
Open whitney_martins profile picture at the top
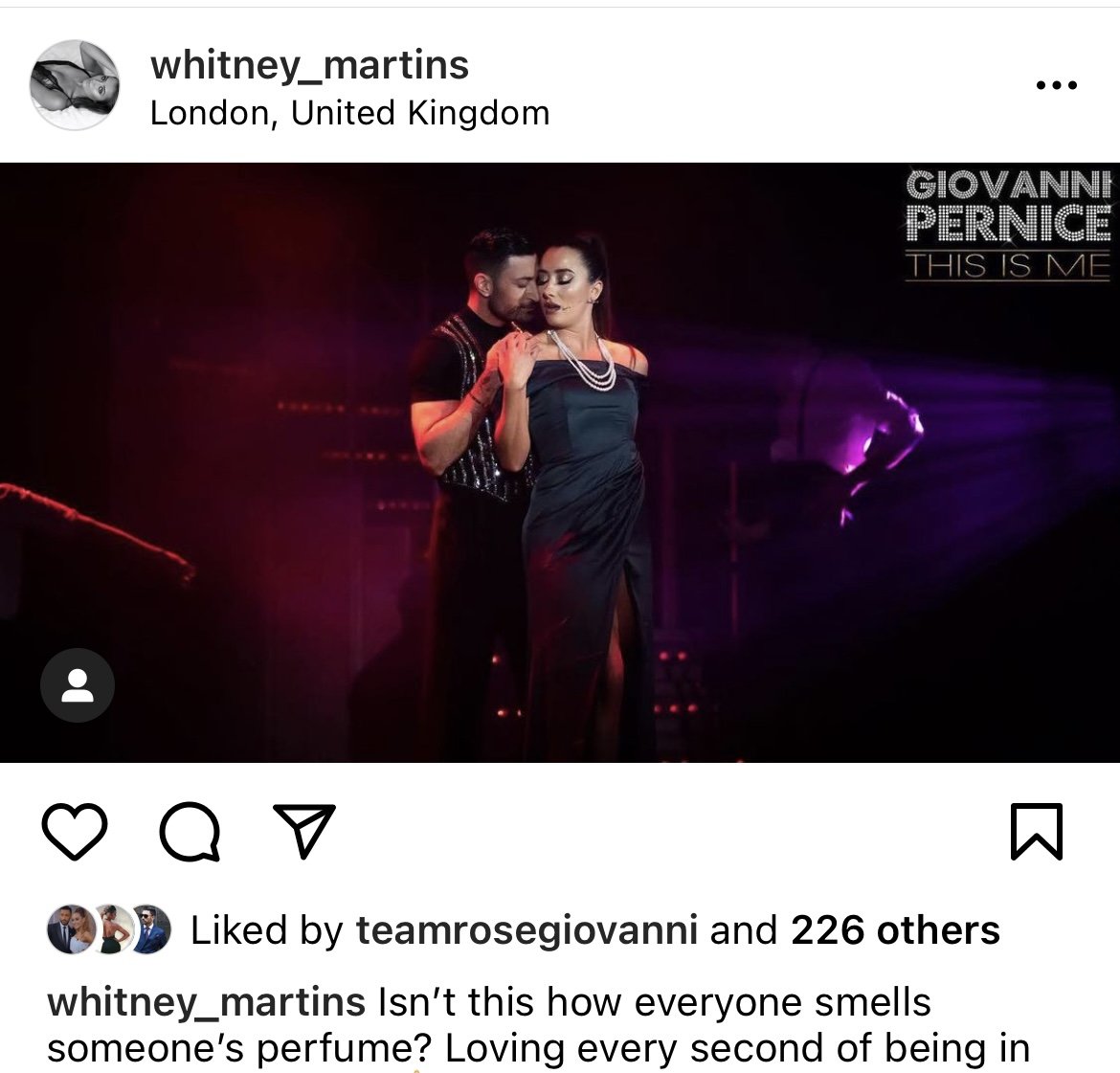pyautogui.click(x=75, y=85)
